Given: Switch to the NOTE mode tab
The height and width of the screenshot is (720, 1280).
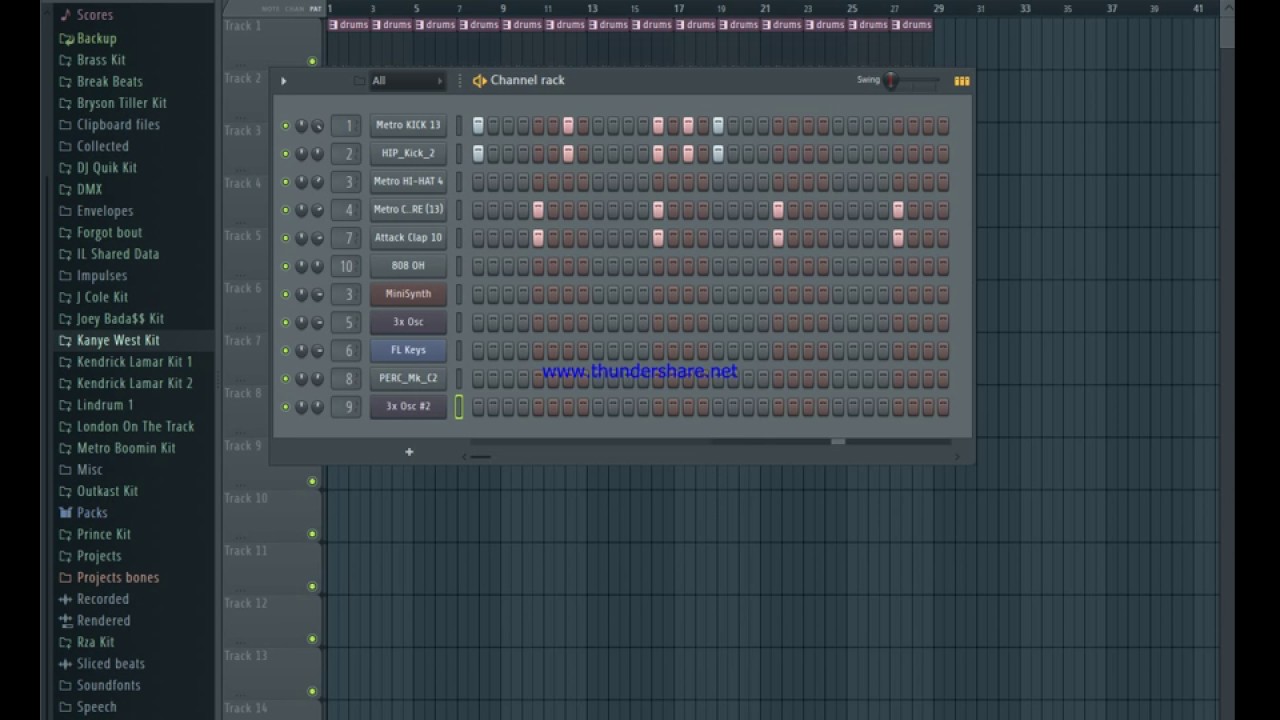Looking at the screenshot, I should (x=271, y=9).
